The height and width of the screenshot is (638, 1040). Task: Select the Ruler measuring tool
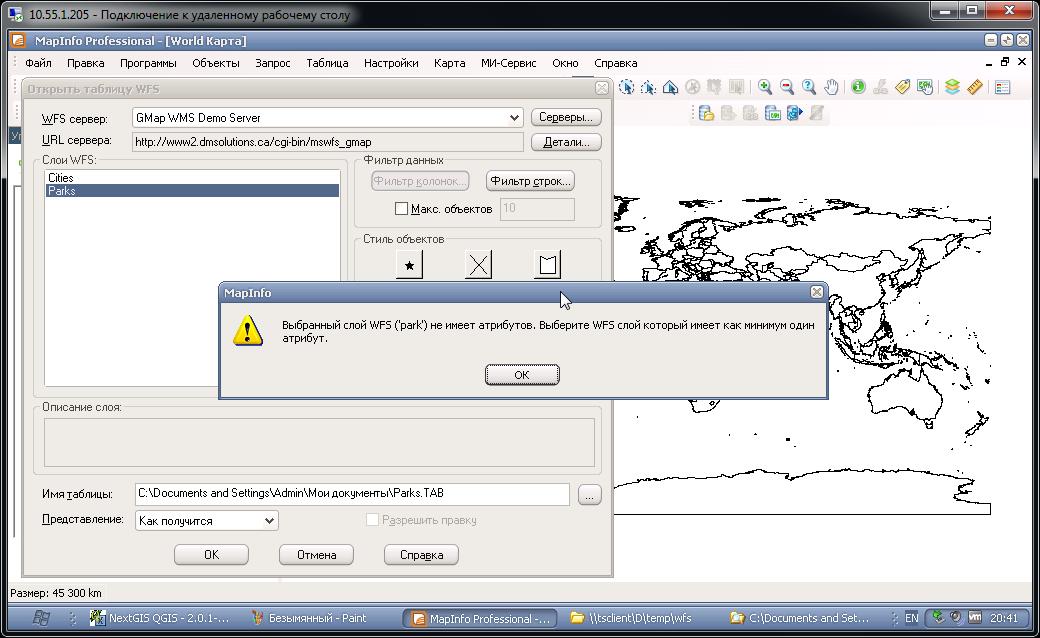(974, 87)
